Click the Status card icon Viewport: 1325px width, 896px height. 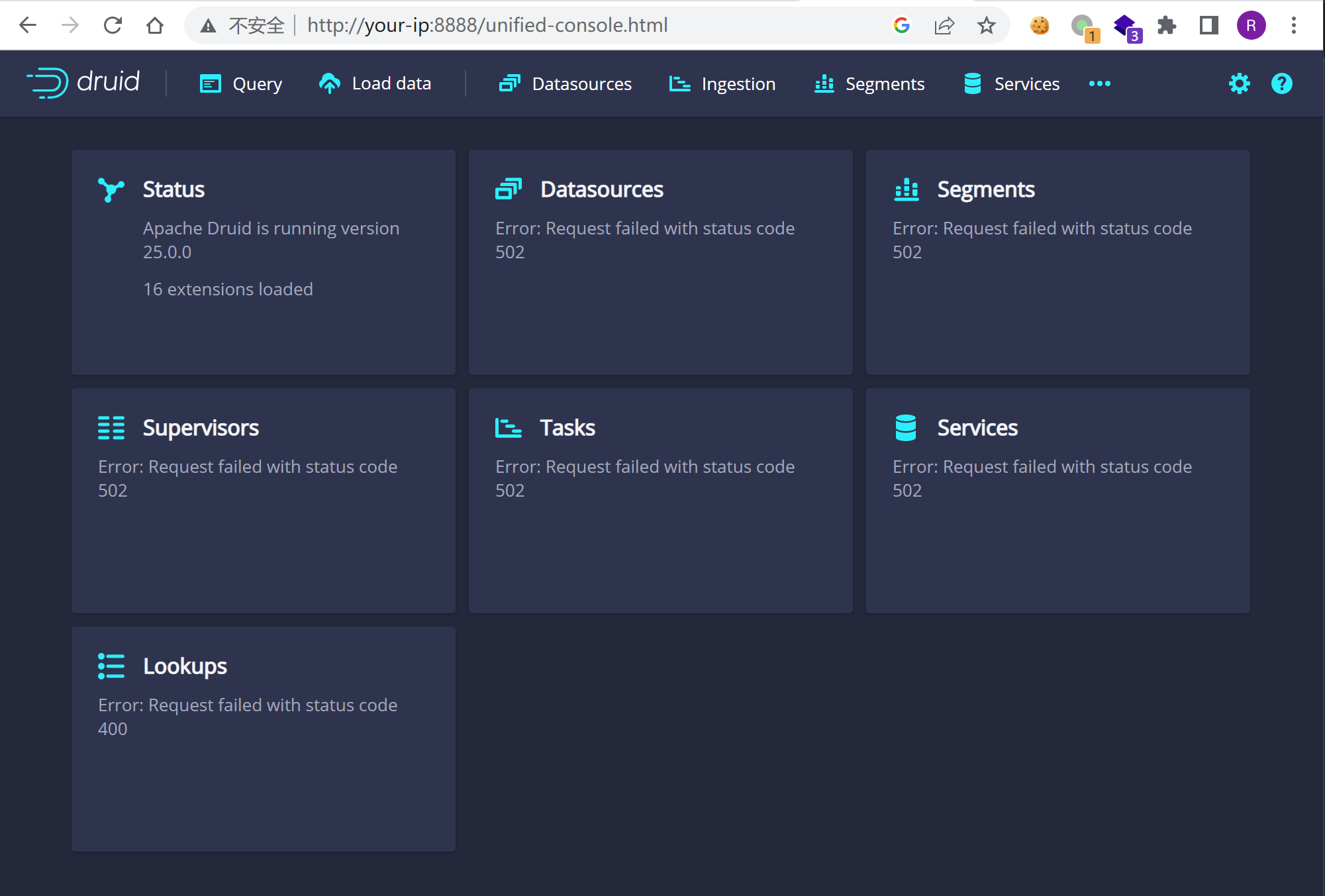coord(111,189)
